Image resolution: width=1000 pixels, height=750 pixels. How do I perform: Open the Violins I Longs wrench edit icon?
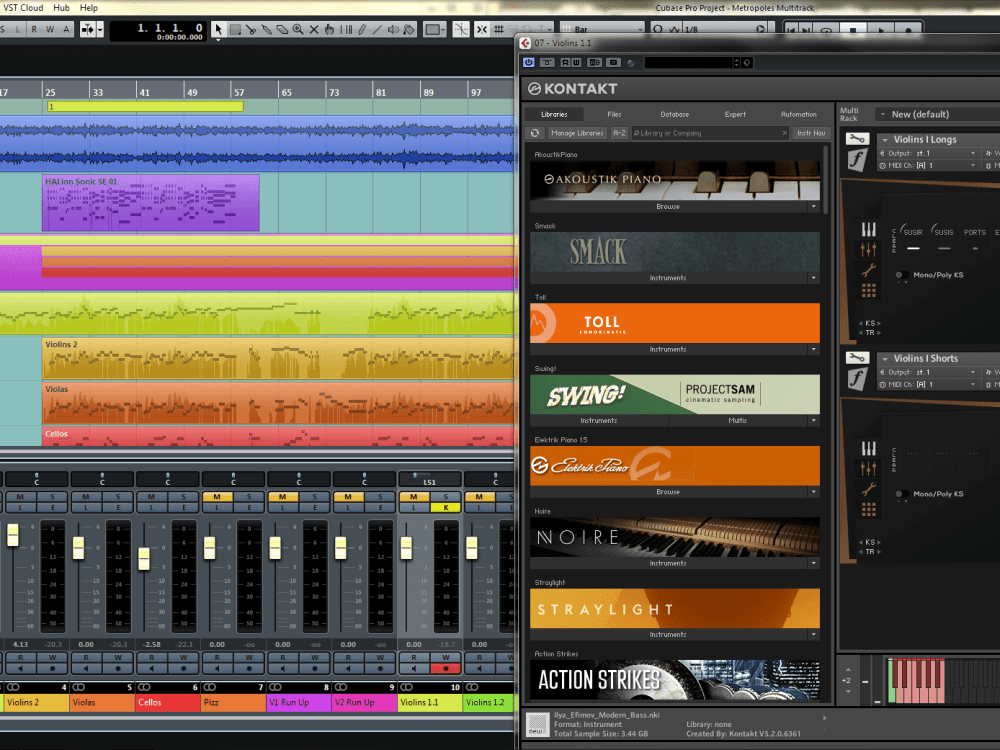857,138
